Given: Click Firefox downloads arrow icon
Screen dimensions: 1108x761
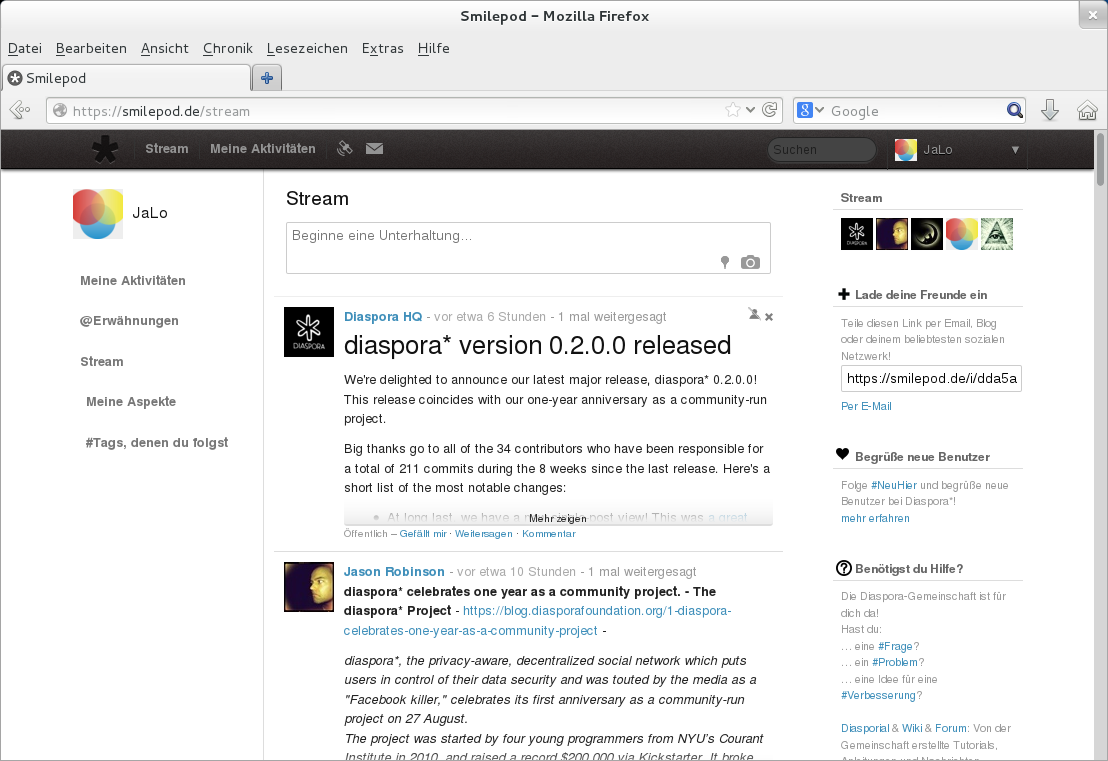Looking at the screenshot, I should [1049, 110].
